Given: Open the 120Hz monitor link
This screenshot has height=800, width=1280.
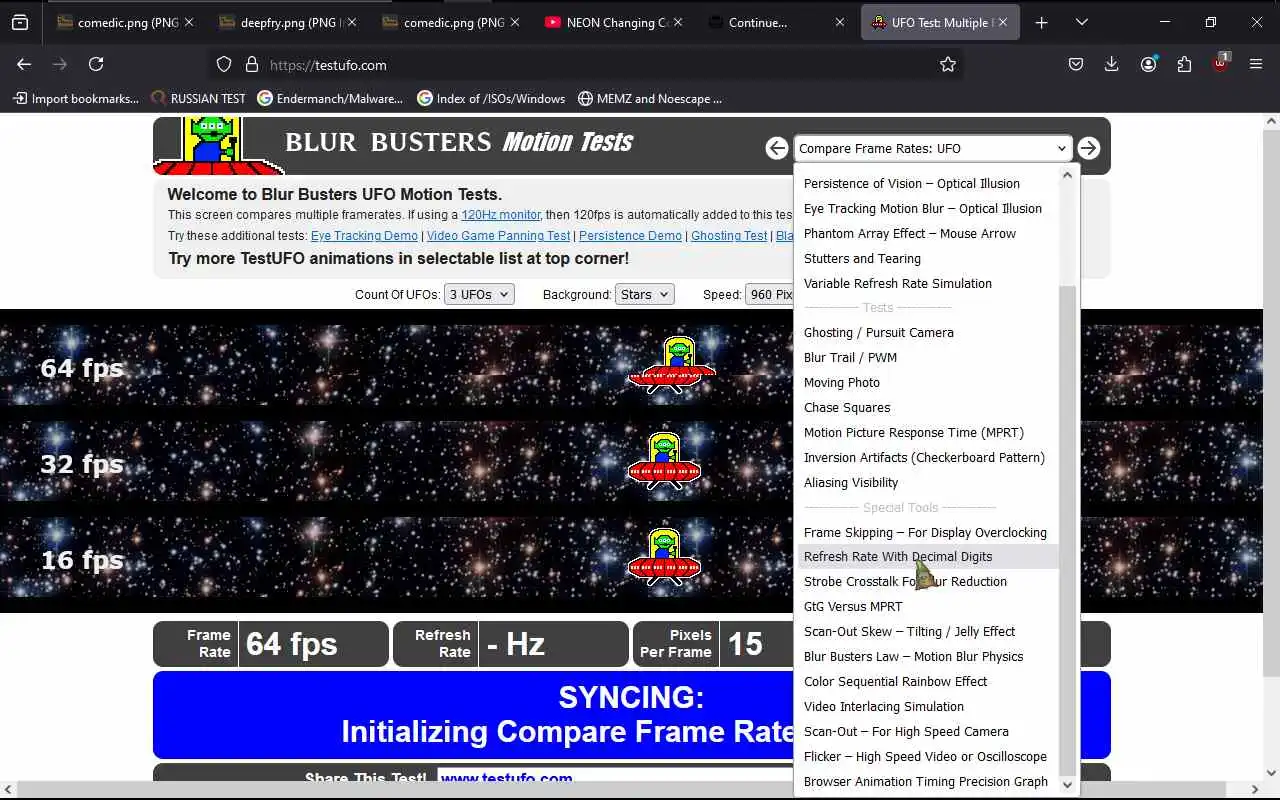Looking at the screenshot, I should [500, 215].
